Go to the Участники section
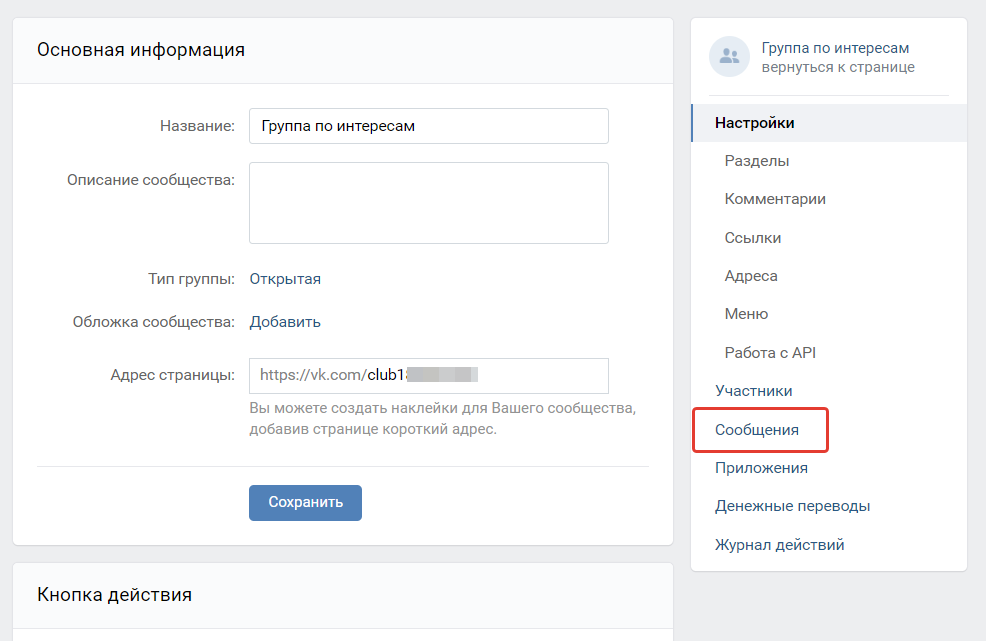Image resolution: width=986 pixels, height=641 pixels. click(x=754, y=391)
